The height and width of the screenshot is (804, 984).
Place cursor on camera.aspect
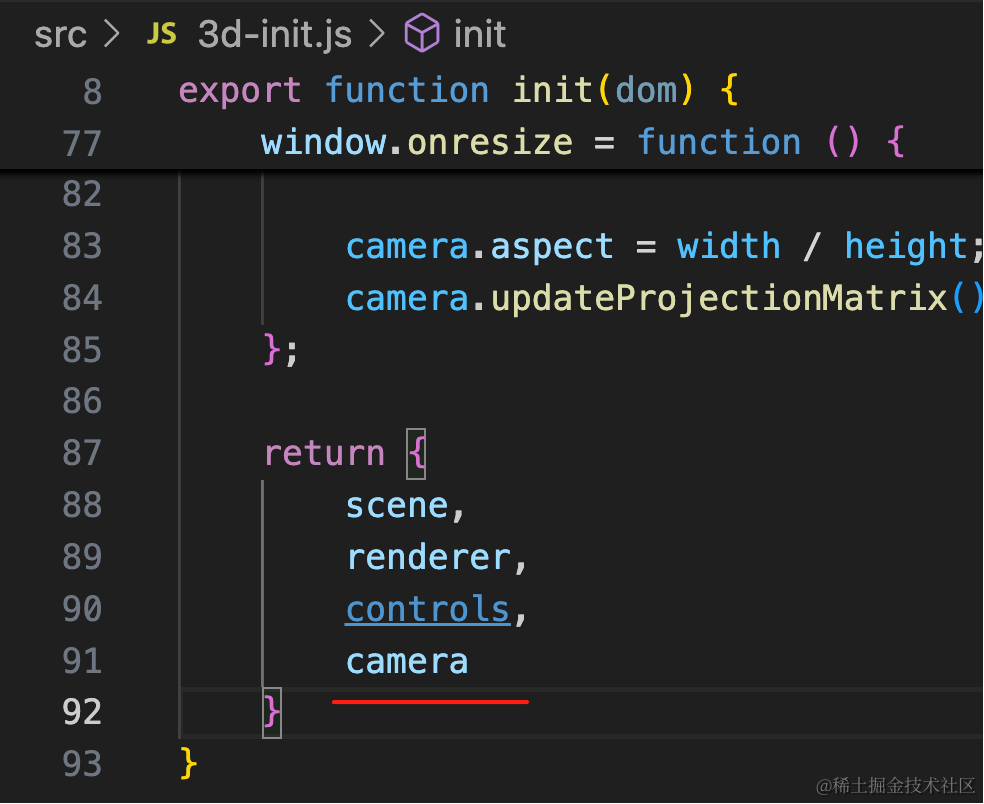tap(479, 247)
